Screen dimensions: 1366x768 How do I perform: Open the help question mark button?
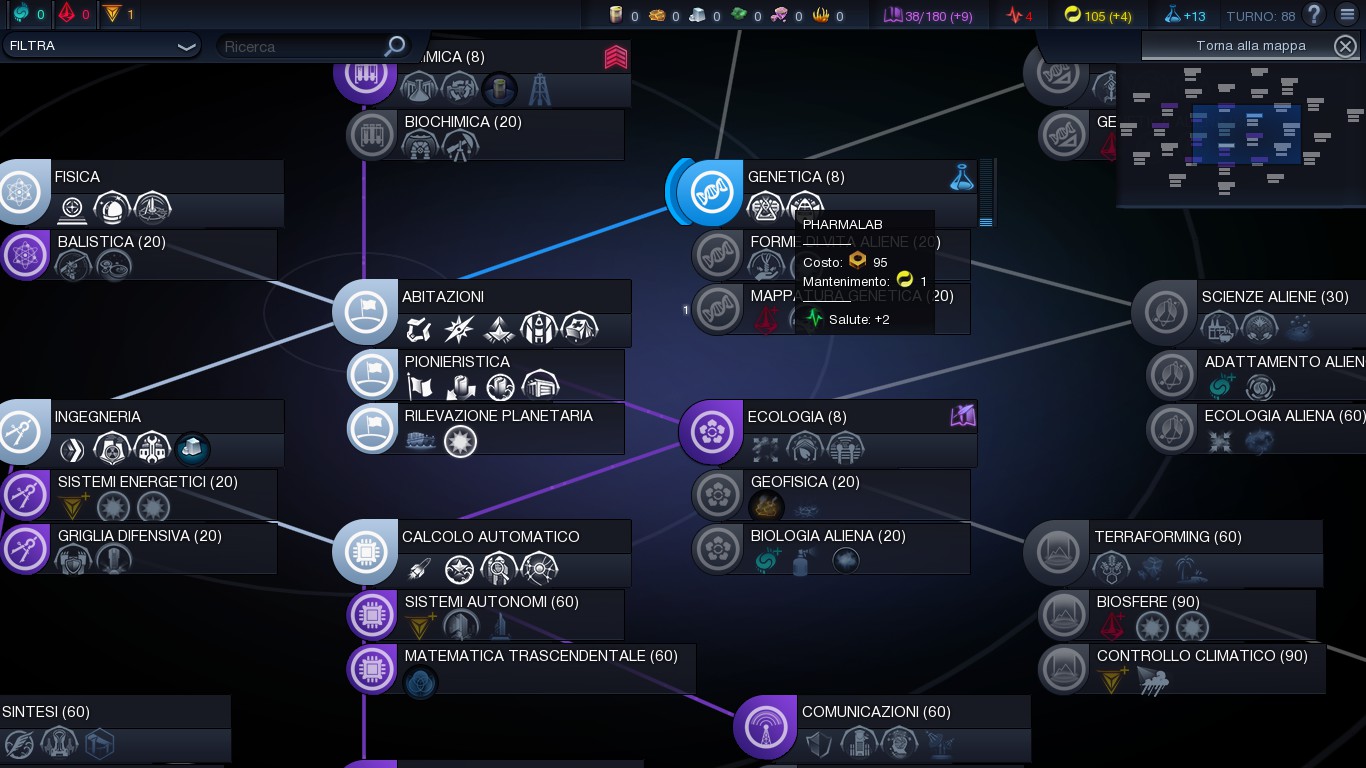(x=1314, y=15)
